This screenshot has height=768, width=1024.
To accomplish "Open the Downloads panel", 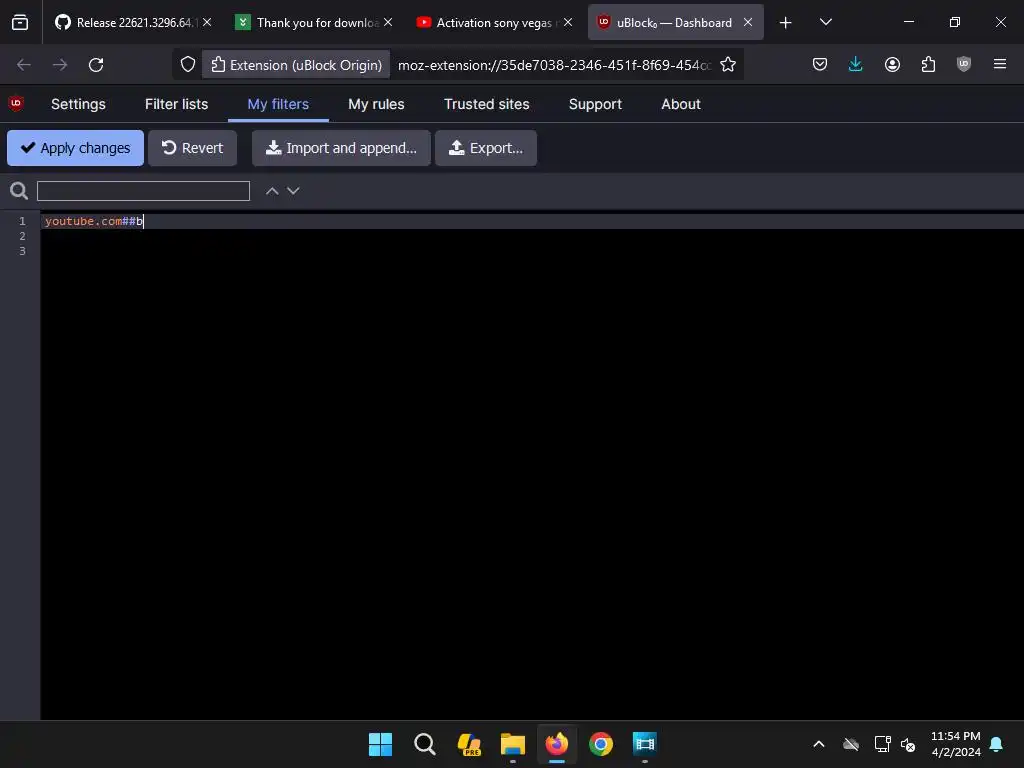I will pyautogui.click(x=856, y=65).
